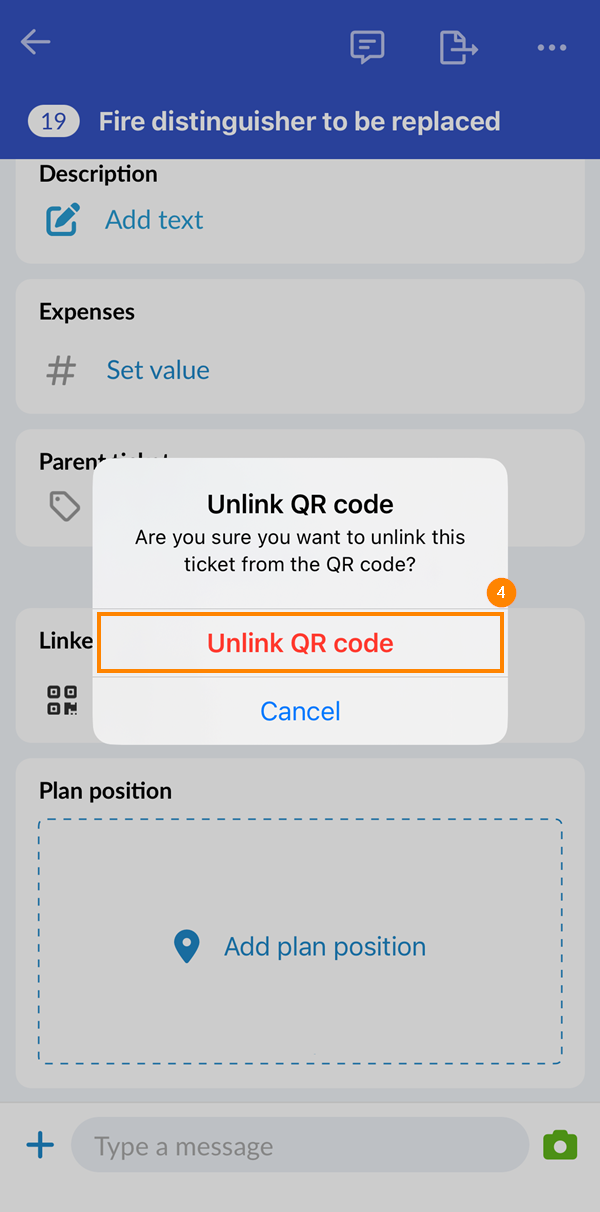Viewport: 600px width, 1212px height.
Task: Open the camera icon beside message field
Action: pyautogui.click(x=560, y=1145)
